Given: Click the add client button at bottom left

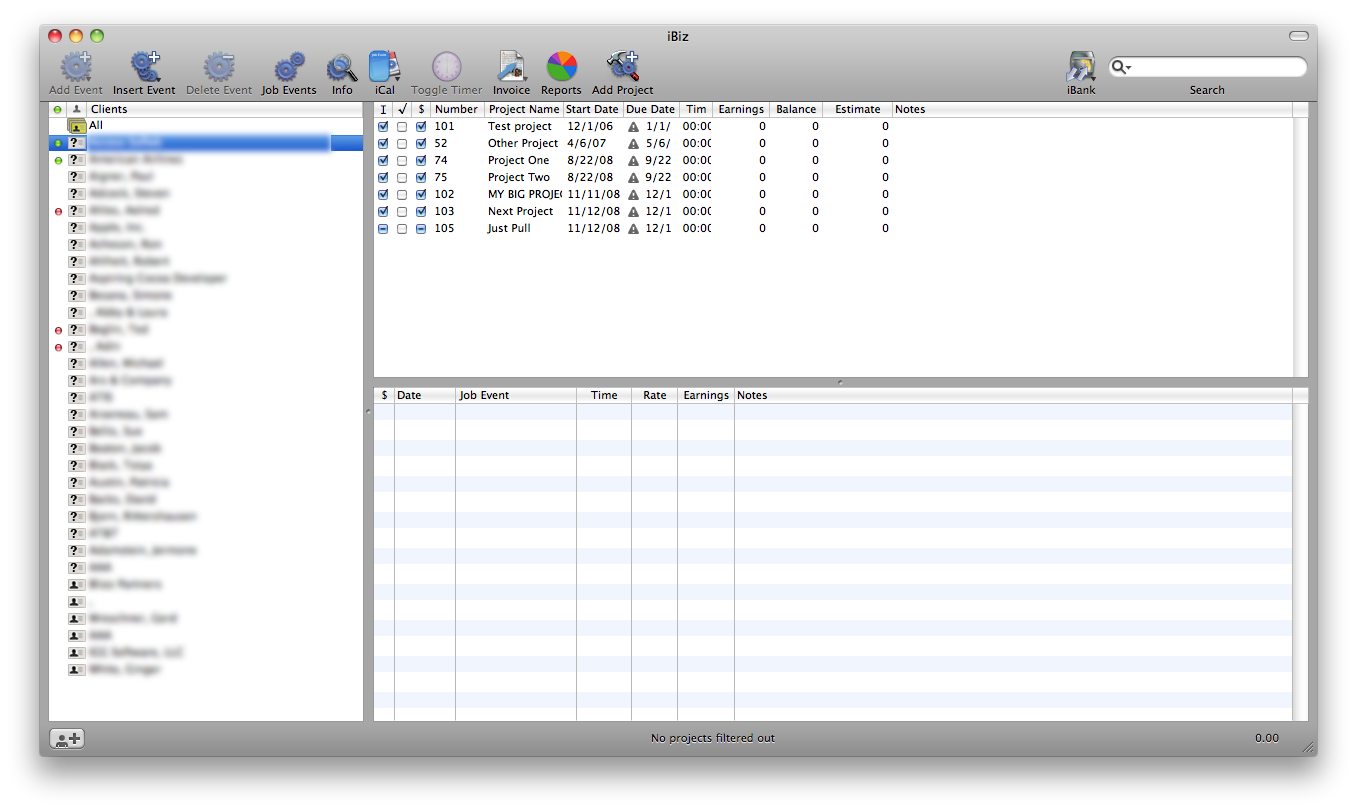Looking at the screenshot, I should pyautogui.click(x=68, y=739).
